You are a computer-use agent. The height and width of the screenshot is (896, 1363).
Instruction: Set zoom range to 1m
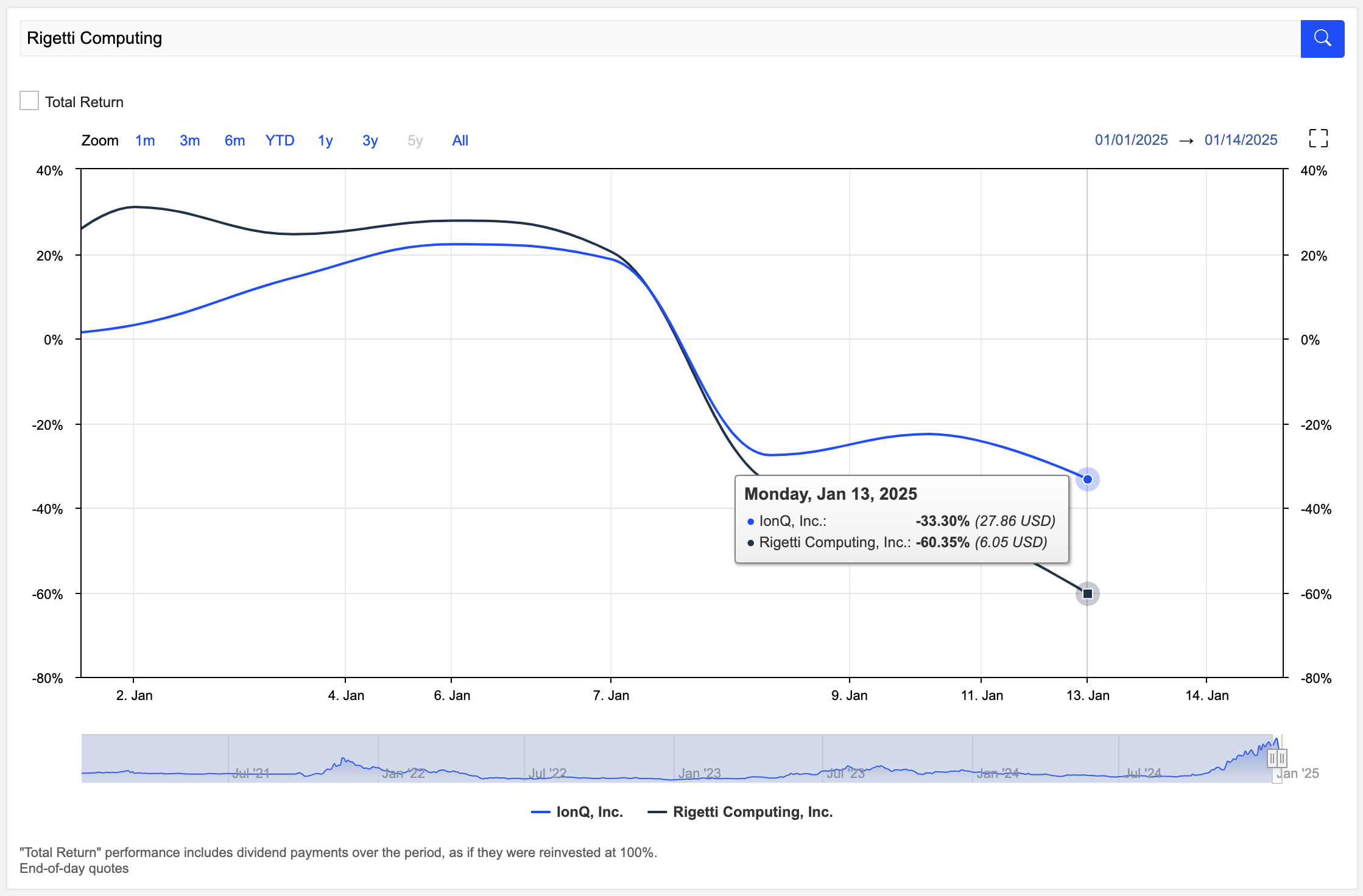[x=145, y=141]
